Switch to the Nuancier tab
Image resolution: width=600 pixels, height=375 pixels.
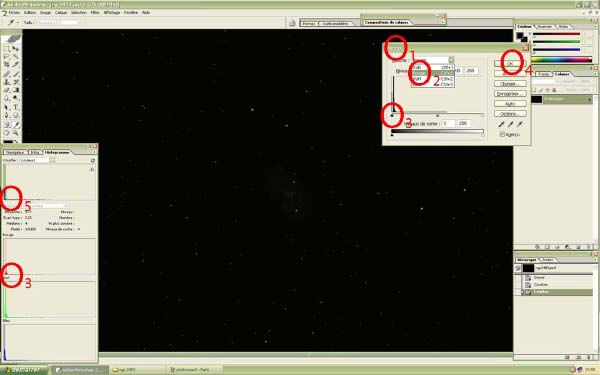pyautogui.click(x=545, y=27)
